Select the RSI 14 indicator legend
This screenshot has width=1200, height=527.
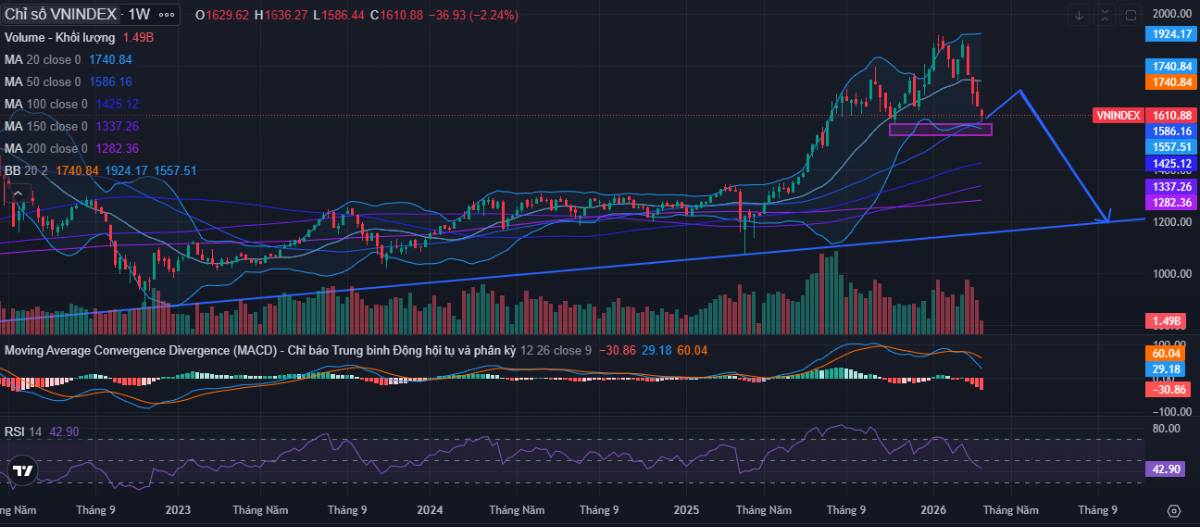[x=24, y=431]
